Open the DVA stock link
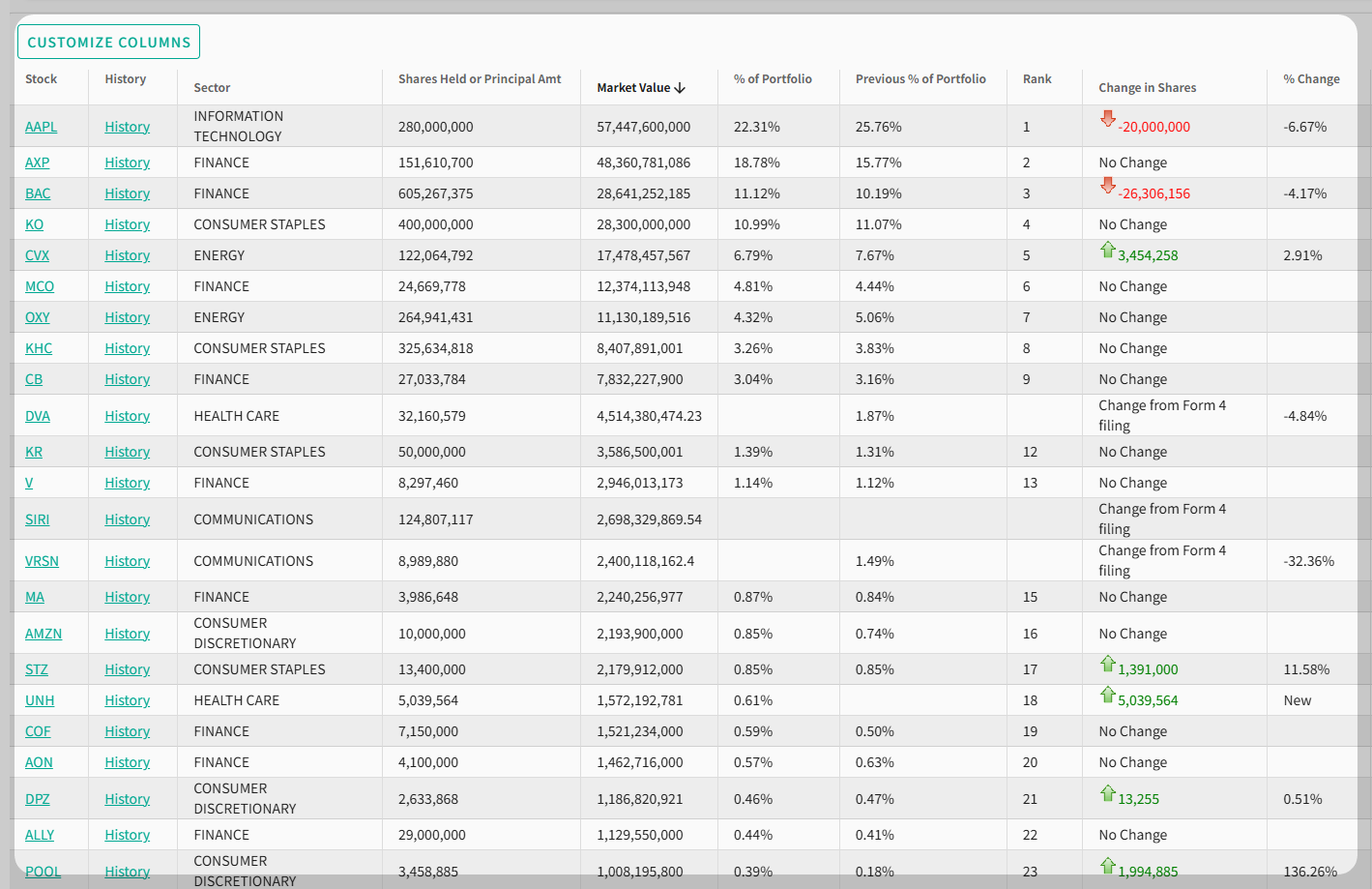This screenshot has width=1372, height=889. (38, 416)
